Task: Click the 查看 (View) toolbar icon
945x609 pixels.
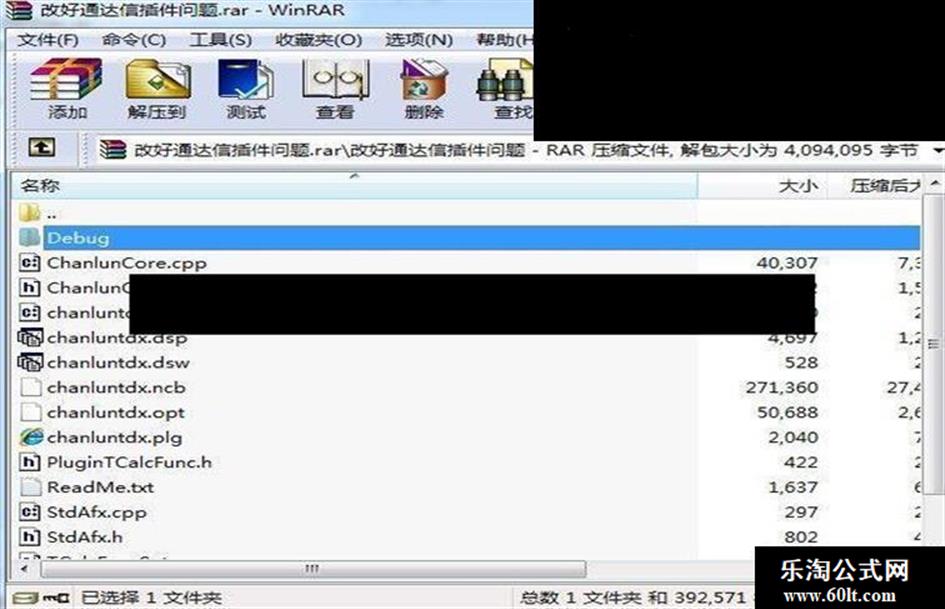Action: [335, 79]
